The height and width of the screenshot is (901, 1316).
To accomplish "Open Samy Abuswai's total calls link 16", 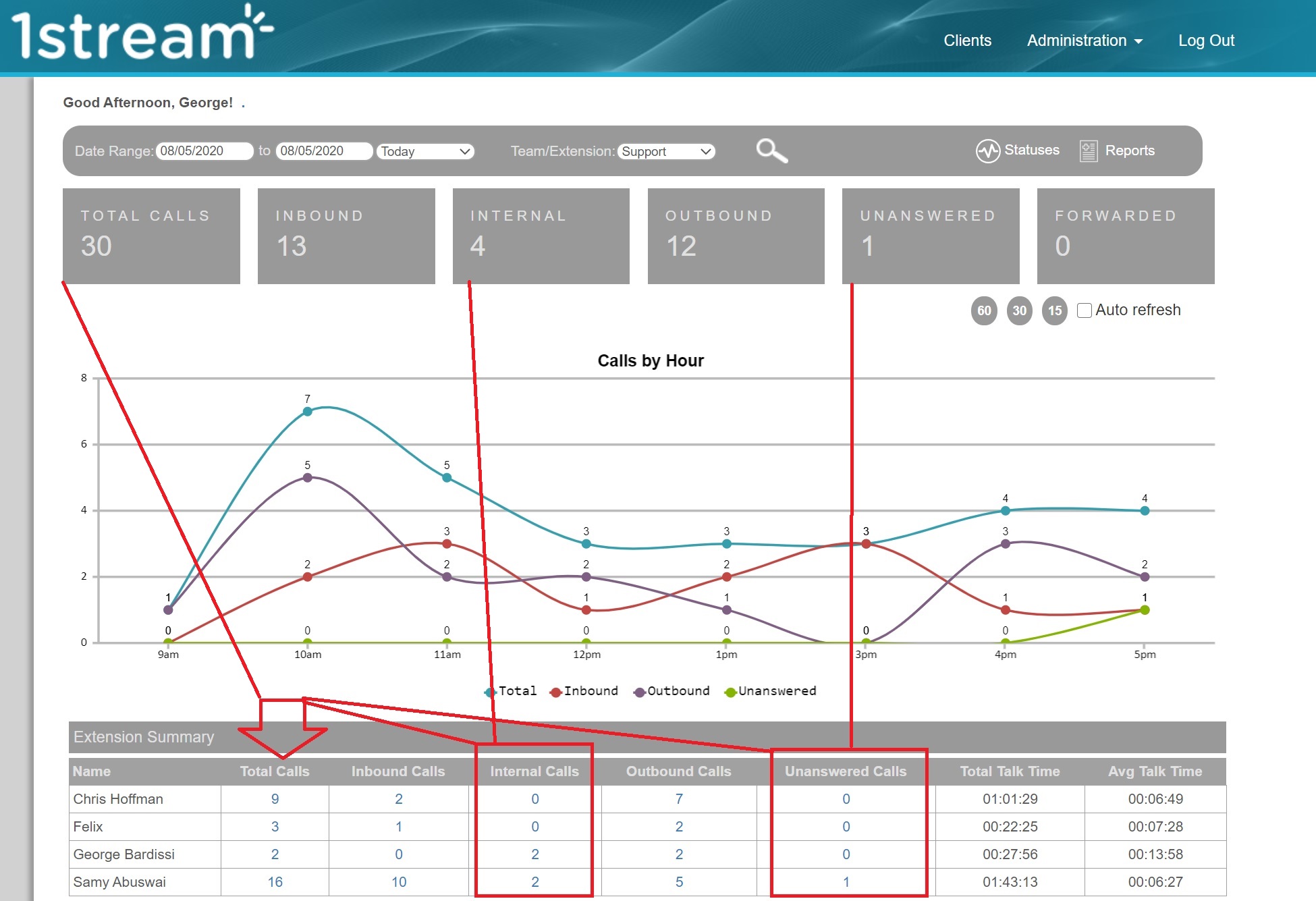I will coord(275,882).
